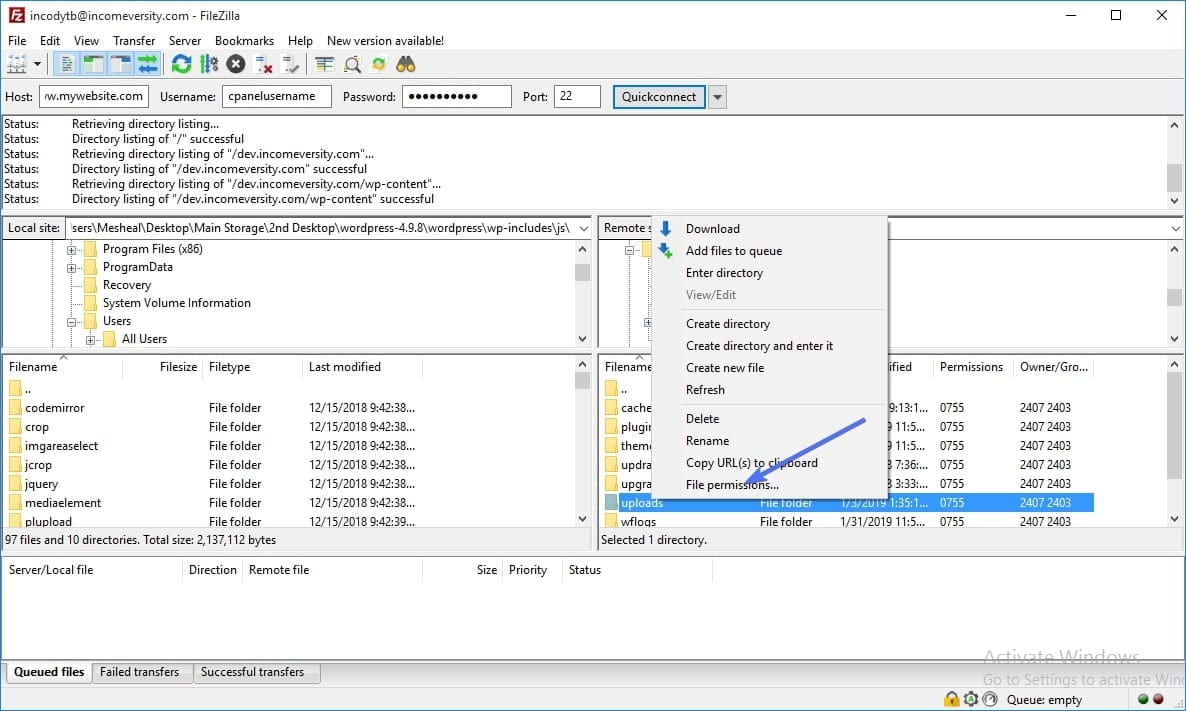The width and height of the screenshot is (1186, 711).
Task: Click the green activity indicator light
Action: 1143,699
